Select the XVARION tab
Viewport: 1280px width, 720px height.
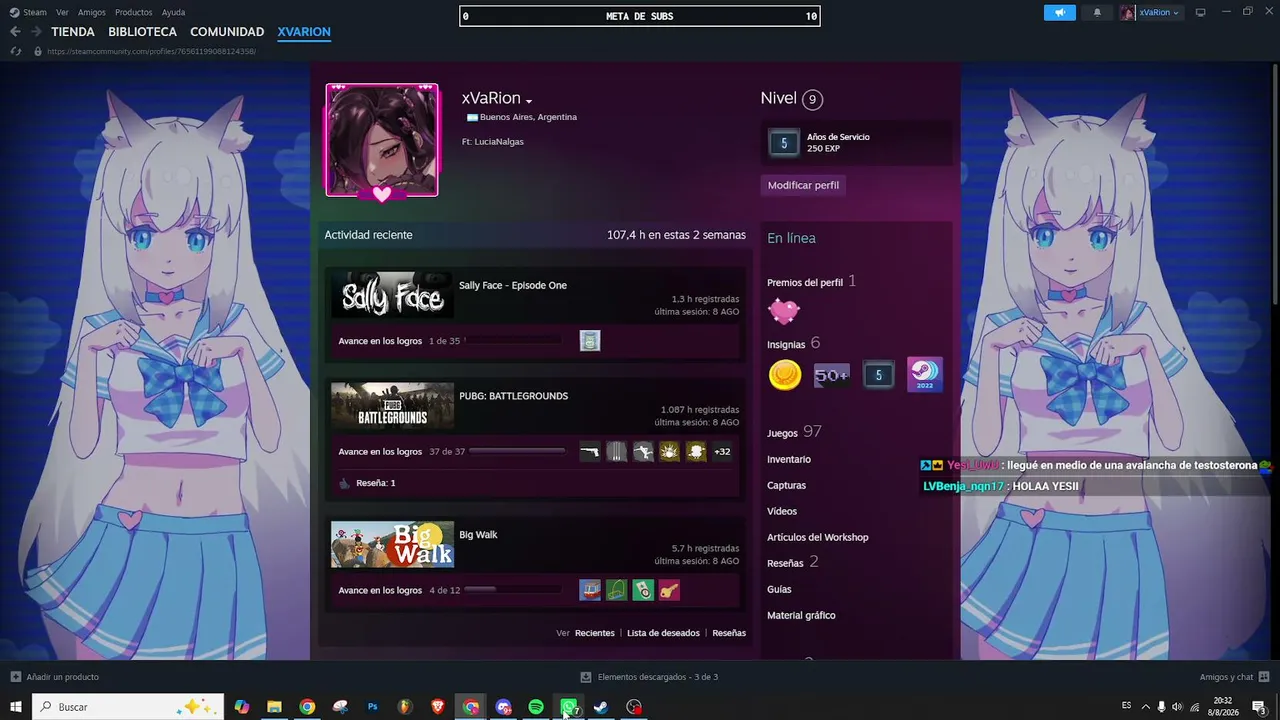[304, 32]
